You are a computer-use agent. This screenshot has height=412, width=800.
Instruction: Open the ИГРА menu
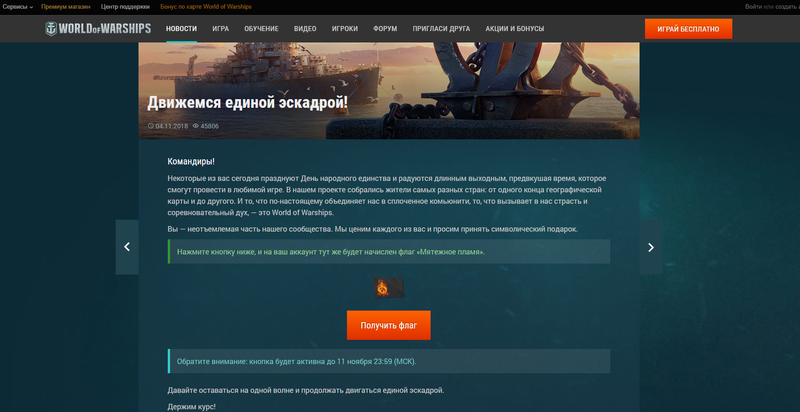221,29
